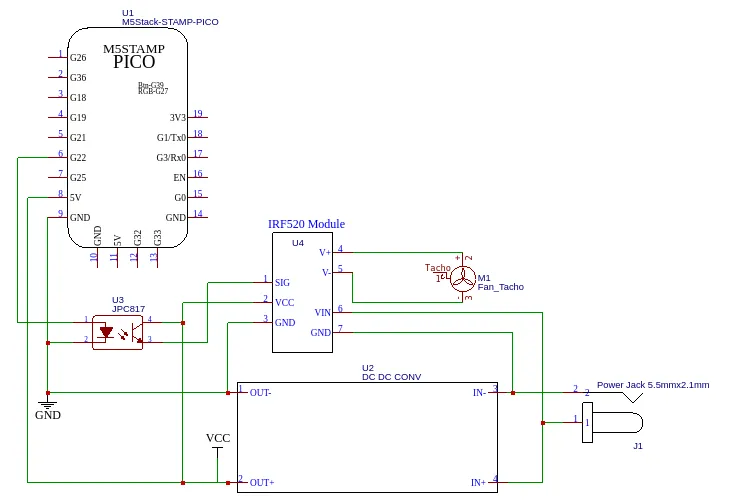Select the U2 designator above DC DC CONV
The height and width of the screenshot is (501, 732).
tap(368, 368)
